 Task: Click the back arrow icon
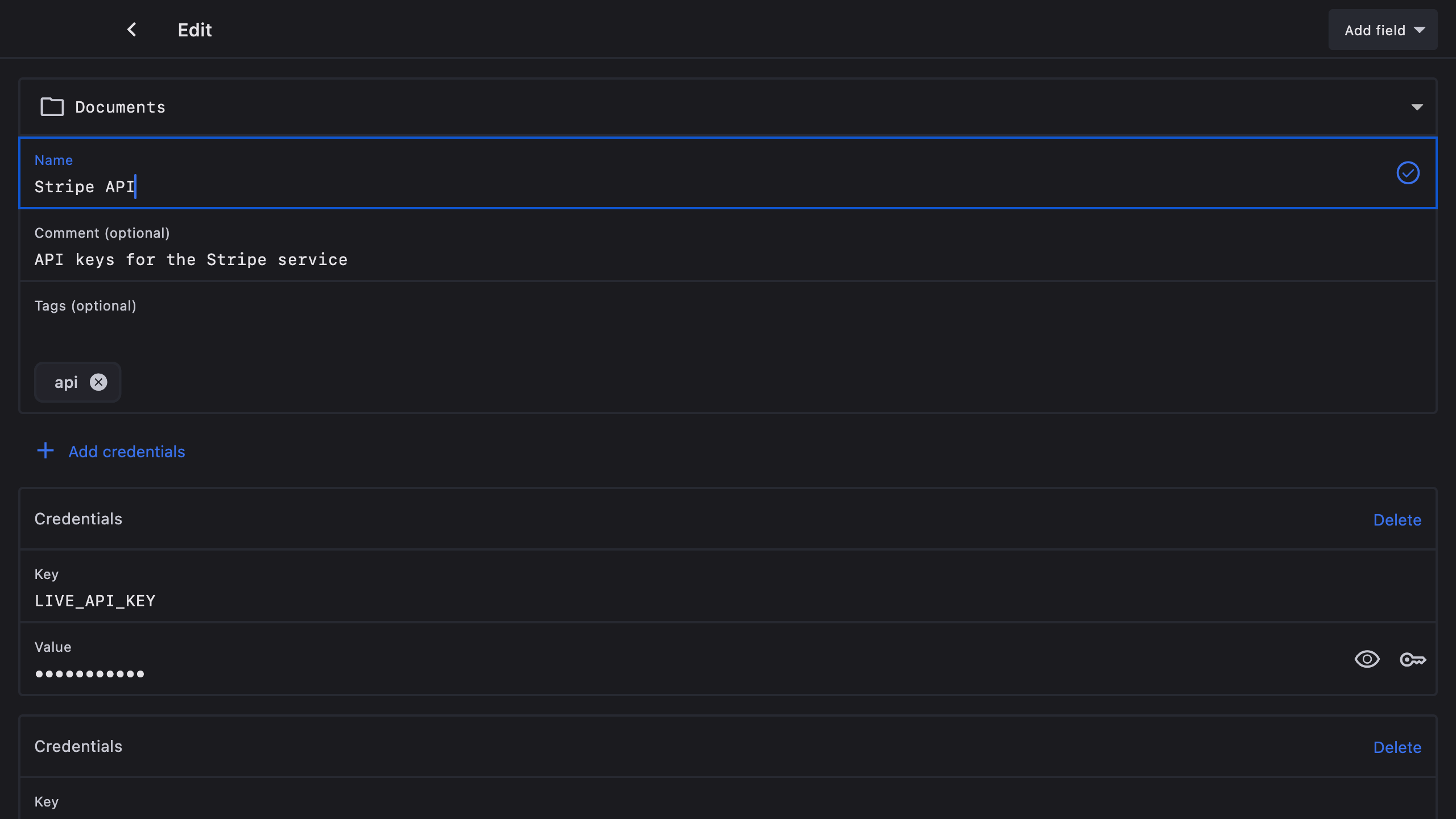pos(131,30)
